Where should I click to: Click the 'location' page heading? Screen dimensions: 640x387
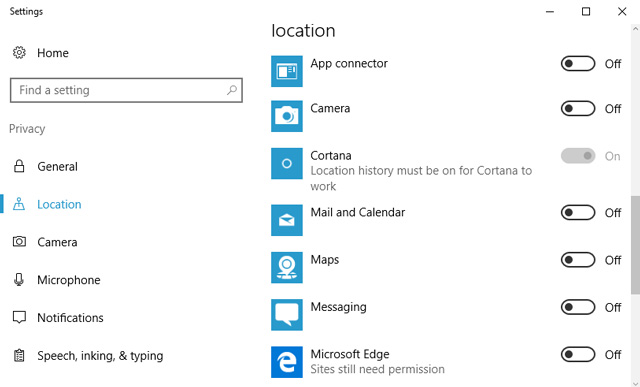(x=303, y=31)
